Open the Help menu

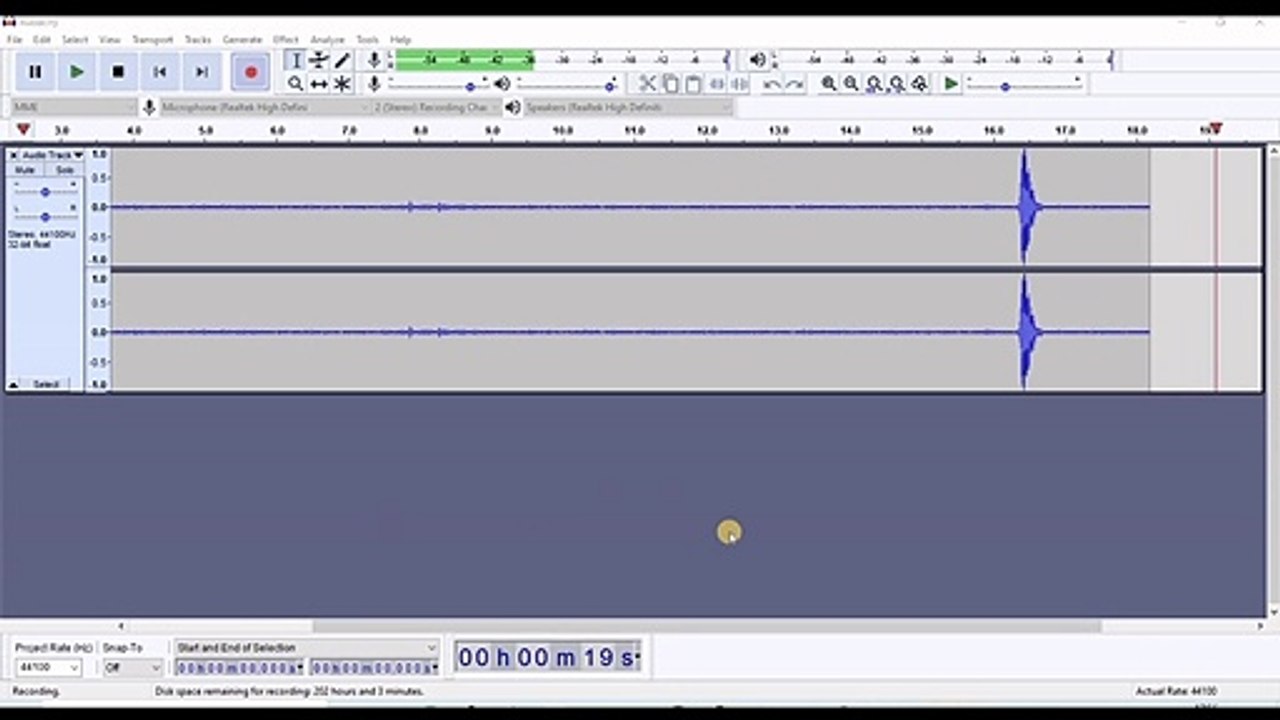[x=400, y=39]
